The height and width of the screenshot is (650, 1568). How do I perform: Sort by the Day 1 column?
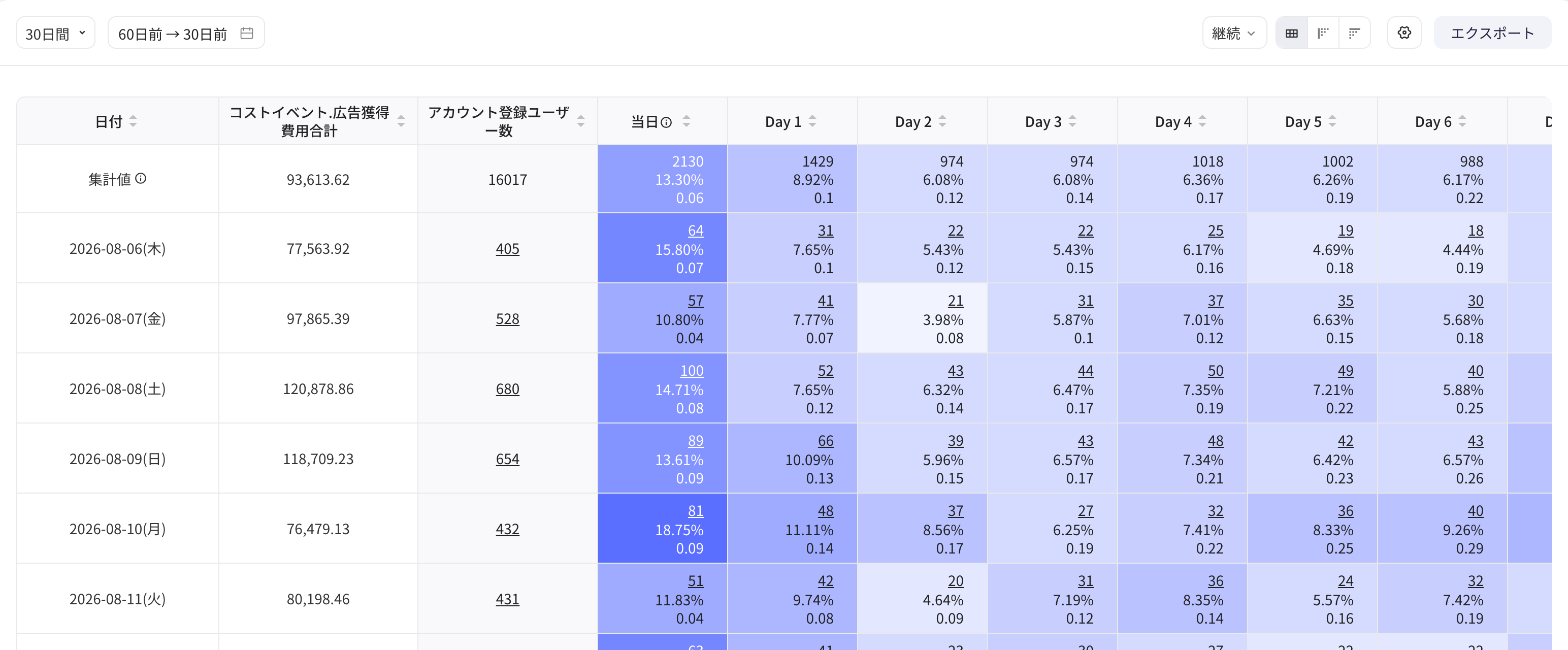[x=812, y=122]
